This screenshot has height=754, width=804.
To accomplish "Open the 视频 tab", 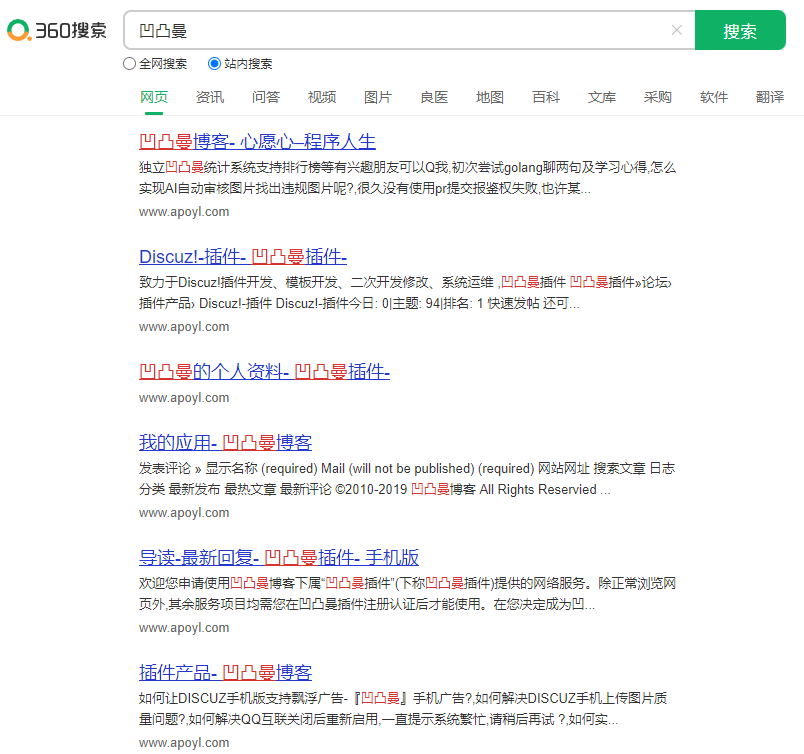I will (x=321, y=97).
